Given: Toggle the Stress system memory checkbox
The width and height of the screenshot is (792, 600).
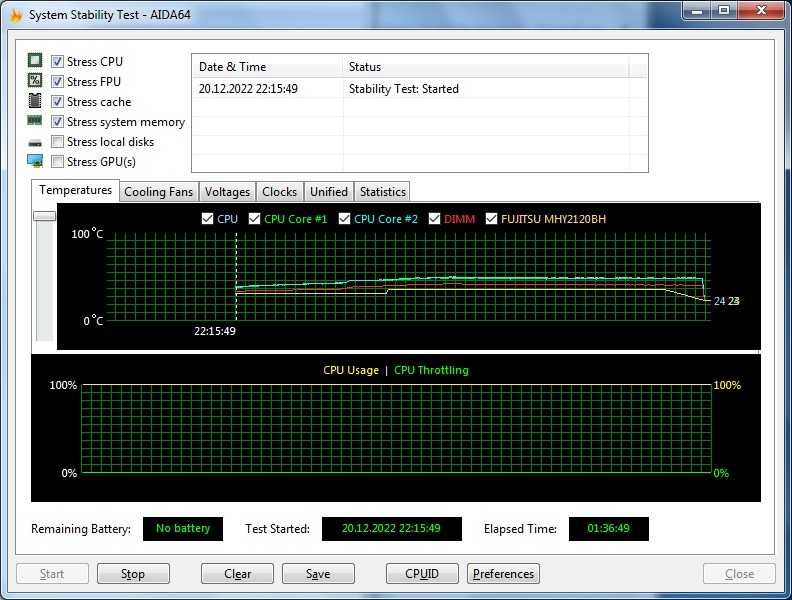Looking at the screenshot, I should [x=58, y=122].
